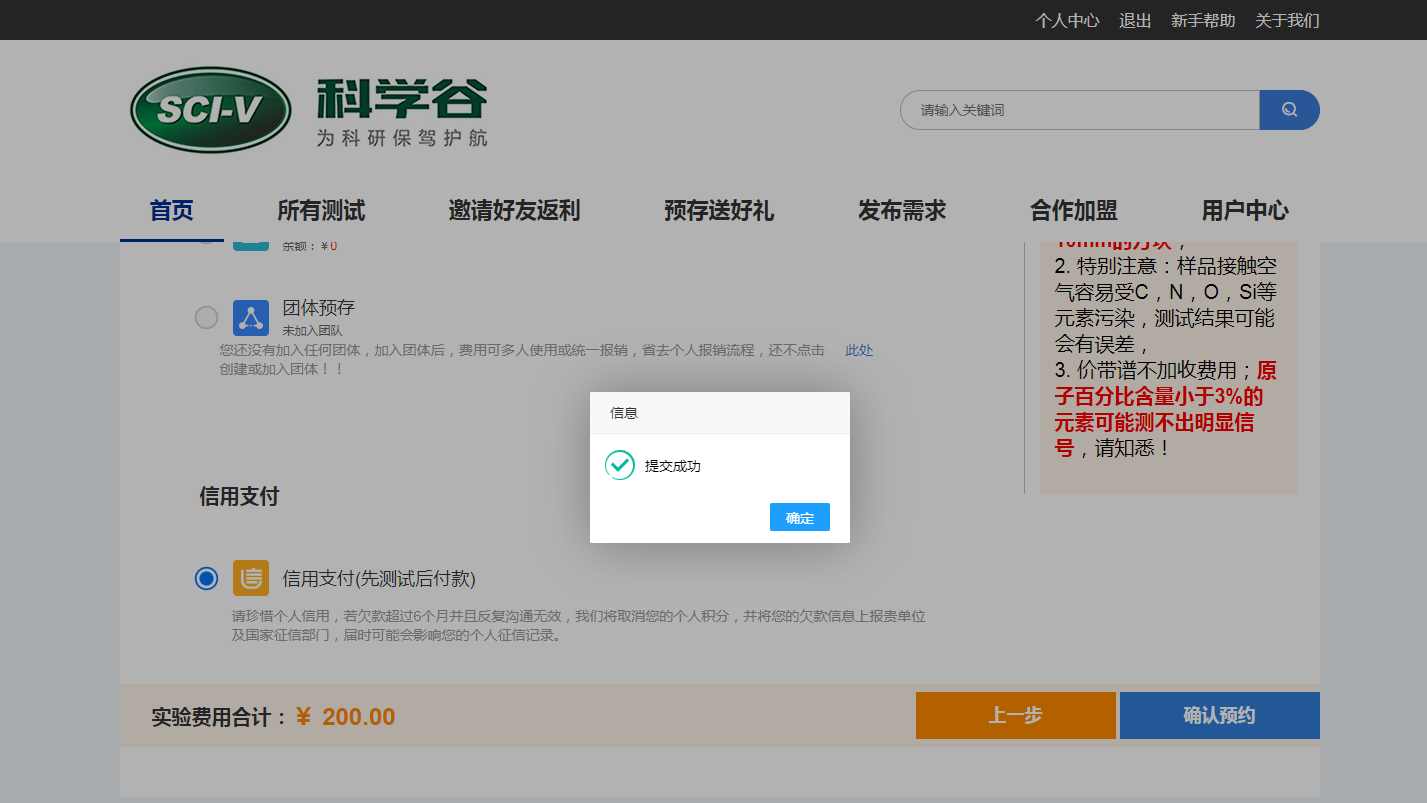The width and height of the screenshot is (1427, 803).
Task: Open 个人中心 in the top bar
Action: pos(1067,20)
